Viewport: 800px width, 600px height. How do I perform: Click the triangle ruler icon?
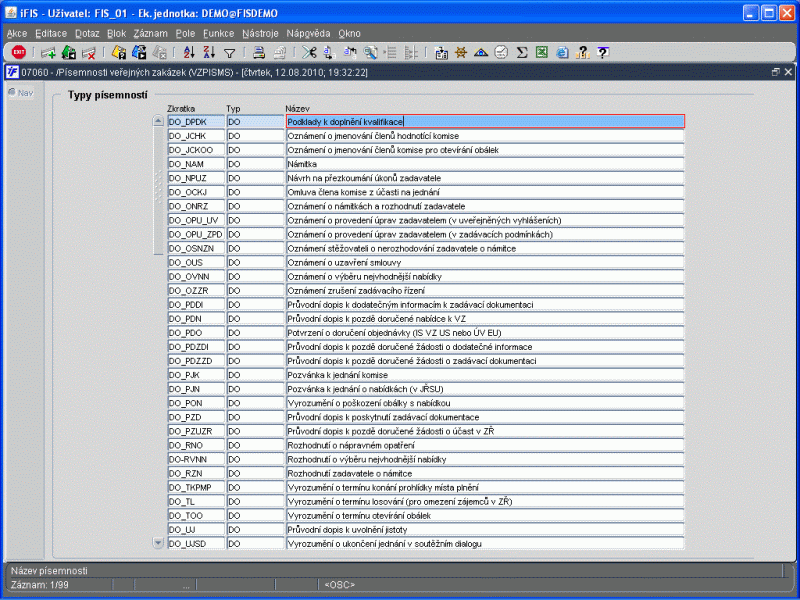point(481,52)
